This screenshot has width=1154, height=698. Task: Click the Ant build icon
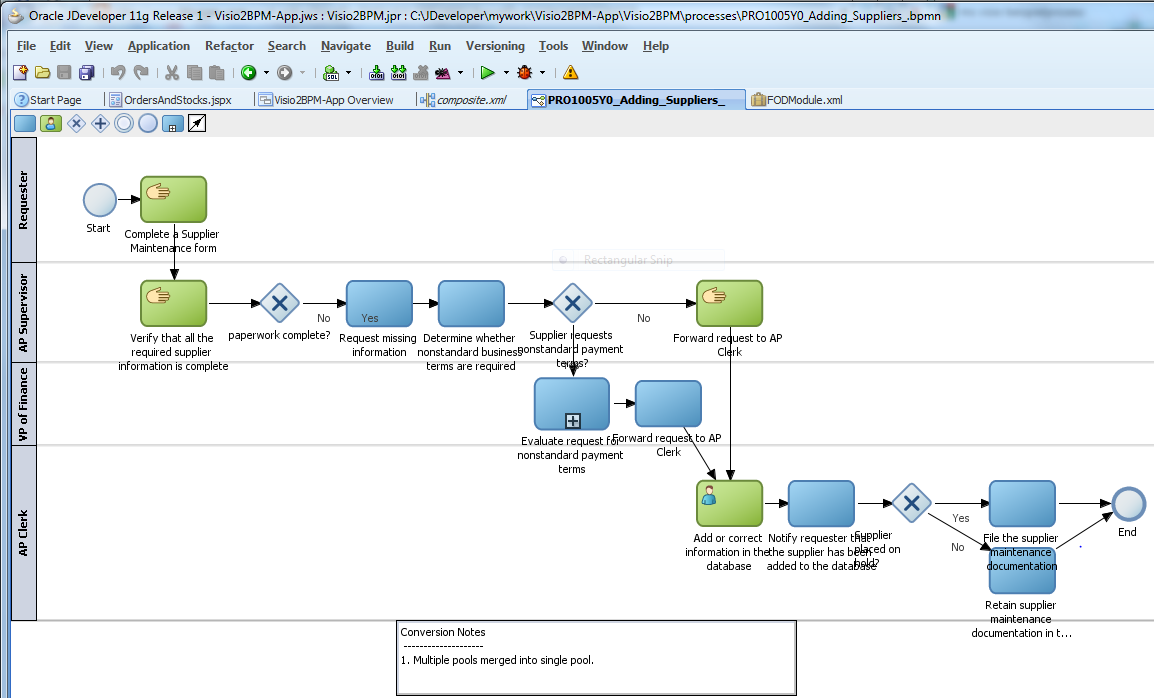443,72
